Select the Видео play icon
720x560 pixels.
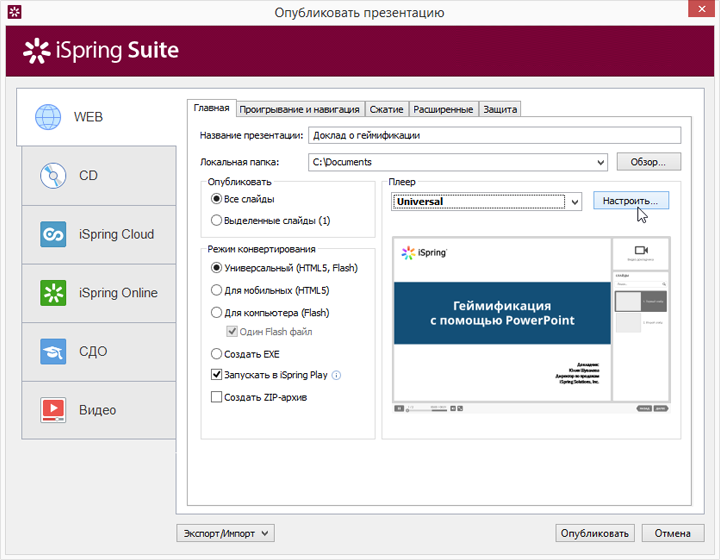[53, 410]
